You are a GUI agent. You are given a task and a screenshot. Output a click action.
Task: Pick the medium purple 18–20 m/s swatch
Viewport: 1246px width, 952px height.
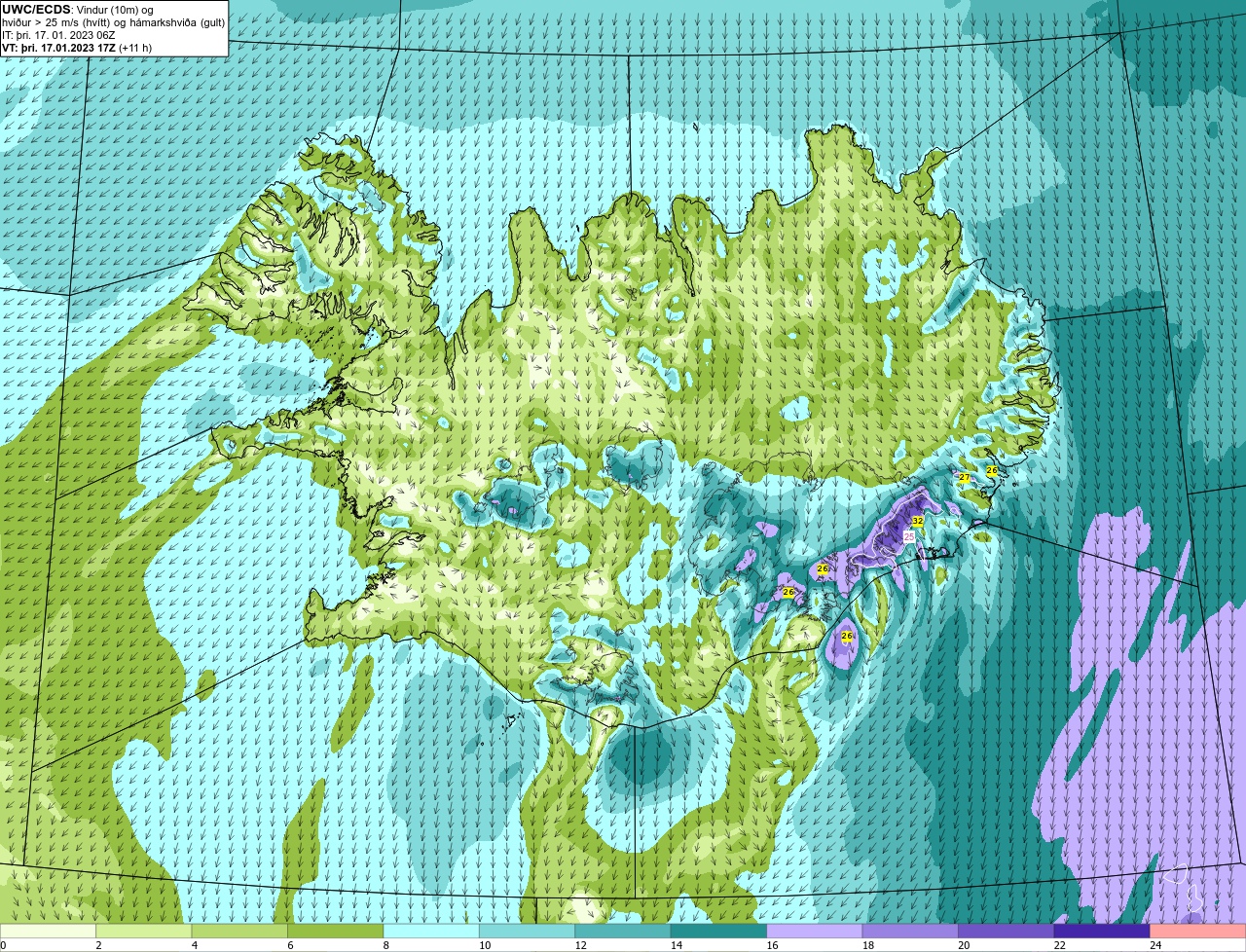coord(911,931)
